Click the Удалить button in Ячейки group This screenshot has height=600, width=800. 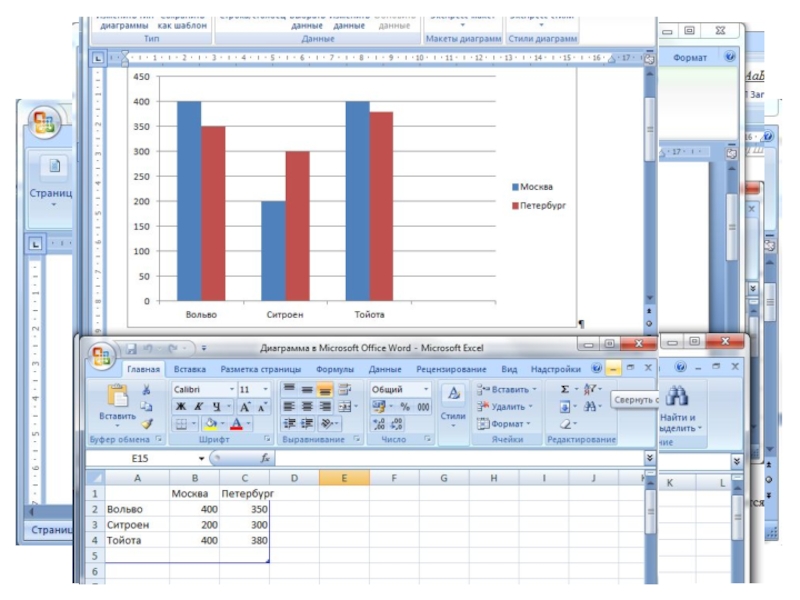click(508, 407)
